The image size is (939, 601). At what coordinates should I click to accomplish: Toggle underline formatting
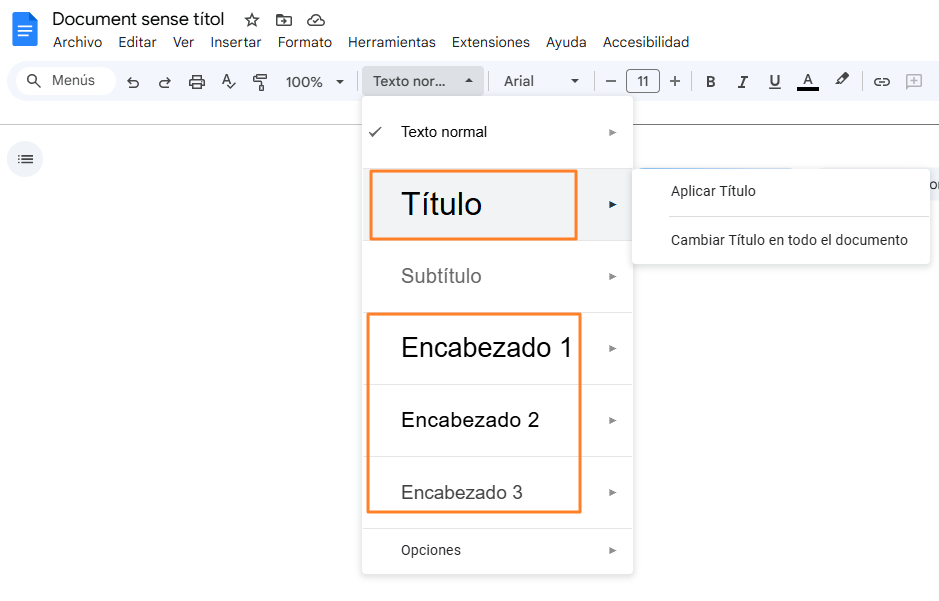tap(775, 81)
